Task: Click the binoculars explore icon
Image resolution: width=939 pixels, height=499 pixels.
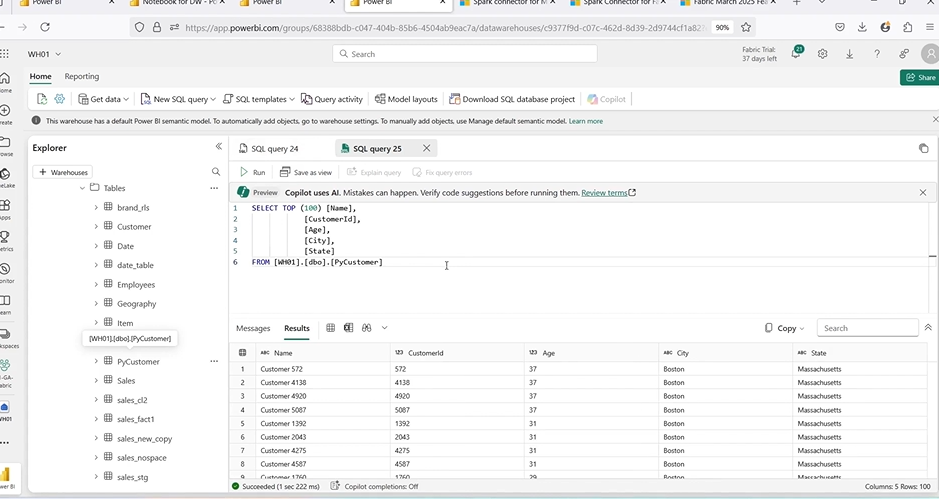Action: pos(366,328)
